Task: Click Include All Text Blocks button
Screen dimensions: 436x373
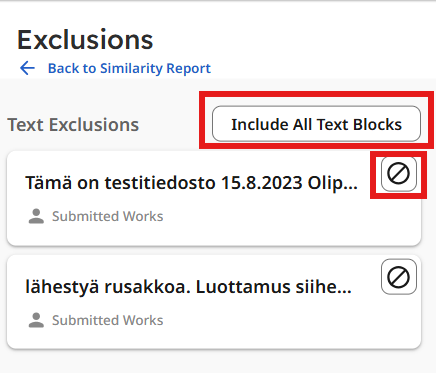Action: (316, 124)
